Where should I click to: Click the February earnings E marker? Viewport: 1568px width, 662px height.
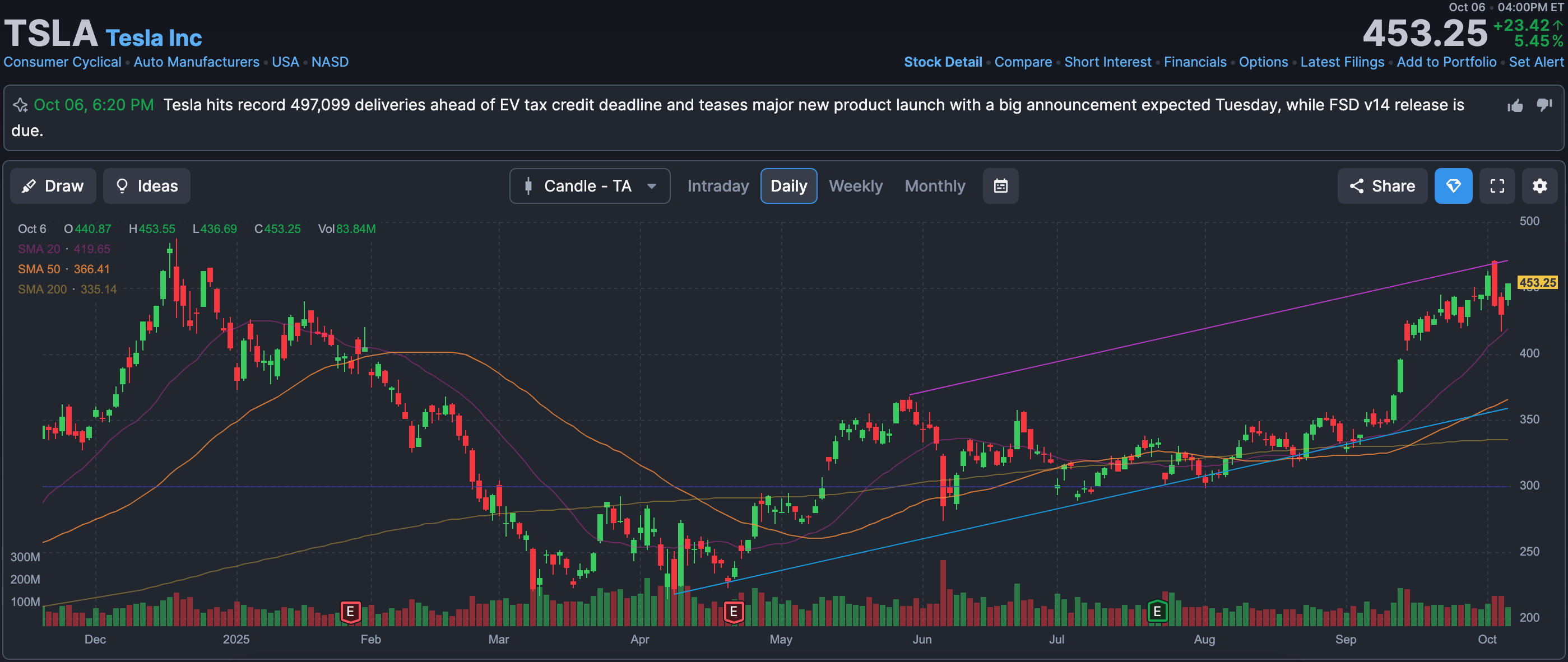tap(350, 612)
